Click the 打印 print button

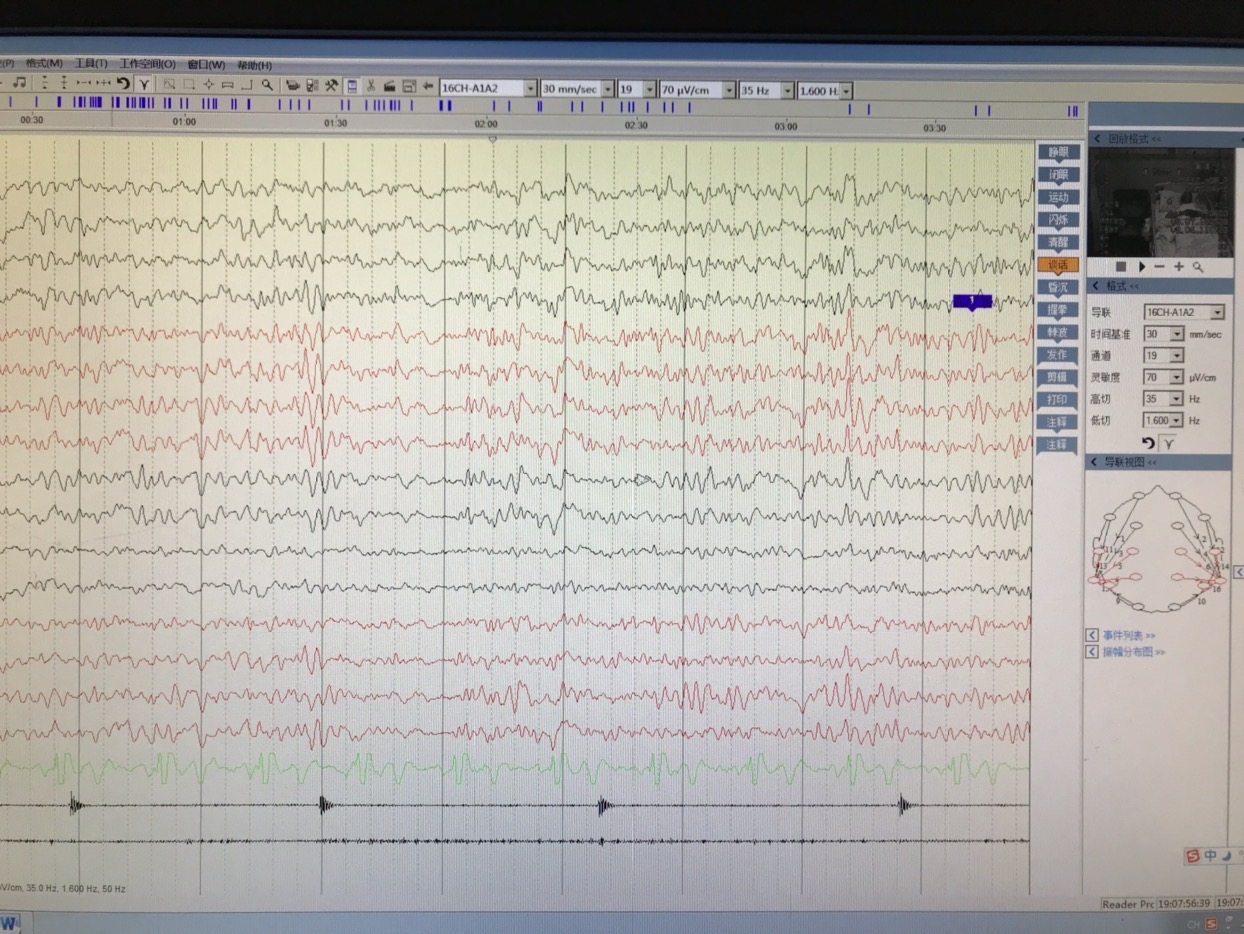(1058, 400)
